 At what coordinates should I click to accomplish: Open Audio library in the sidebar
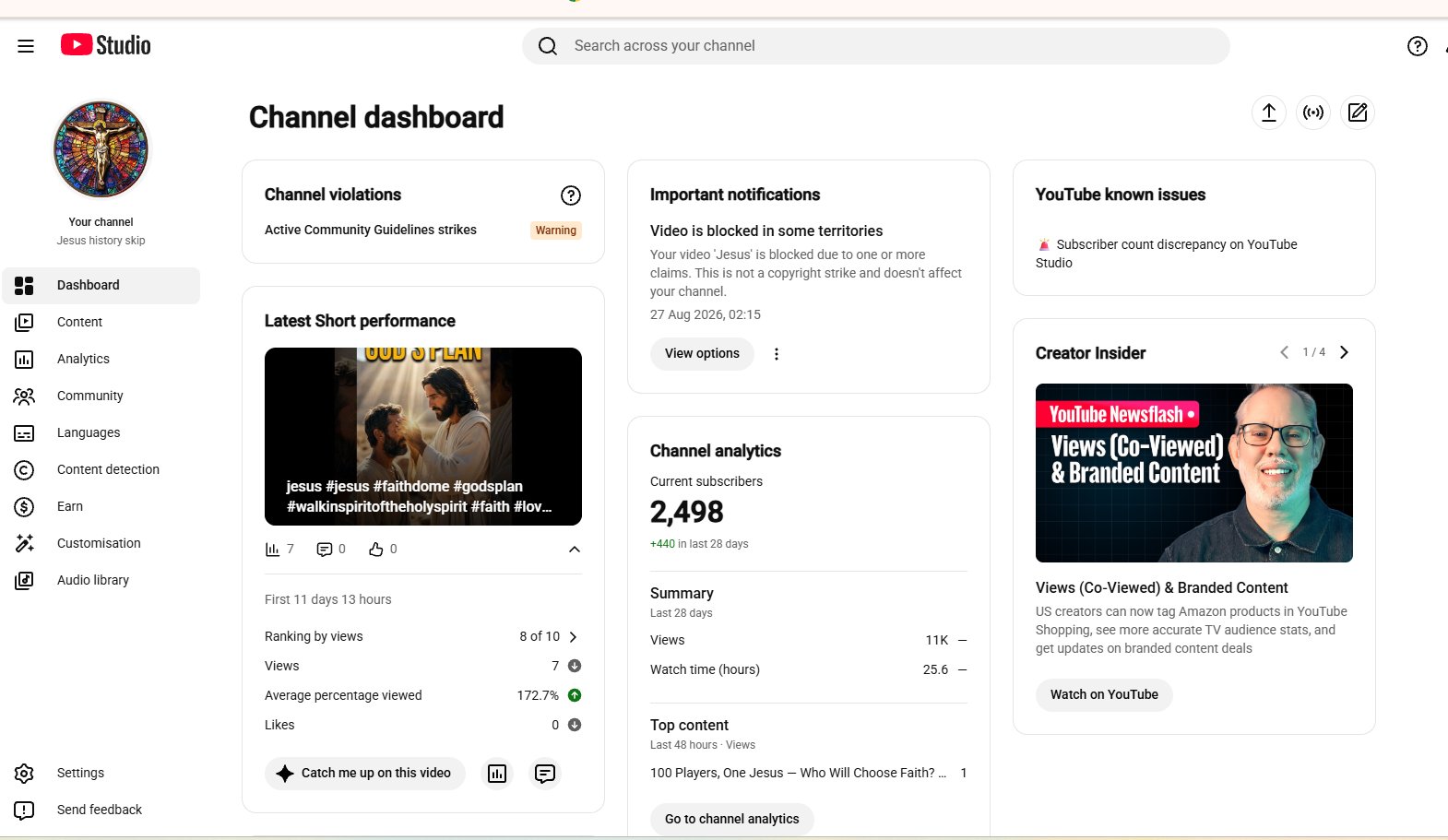[x=101, y=581]
